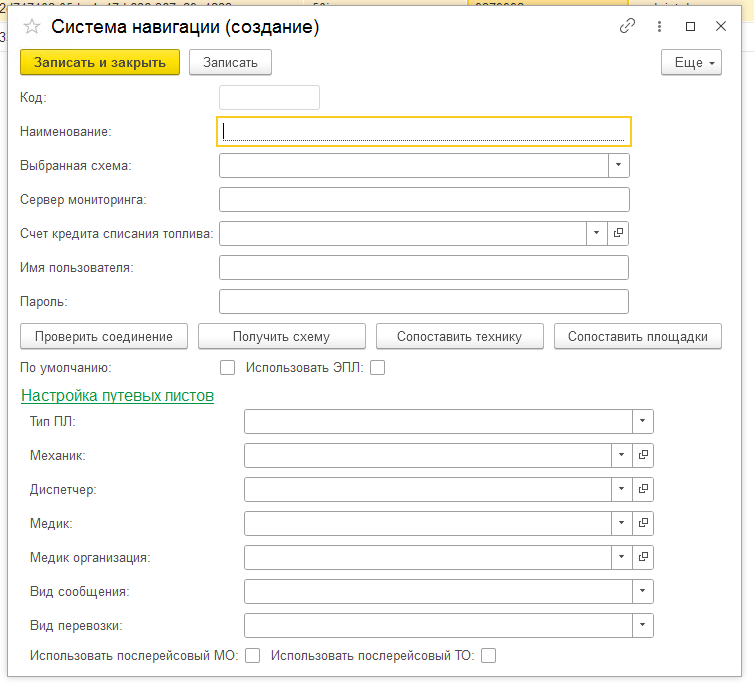Expand the Медик dropdown arrow

pos(621,523)
